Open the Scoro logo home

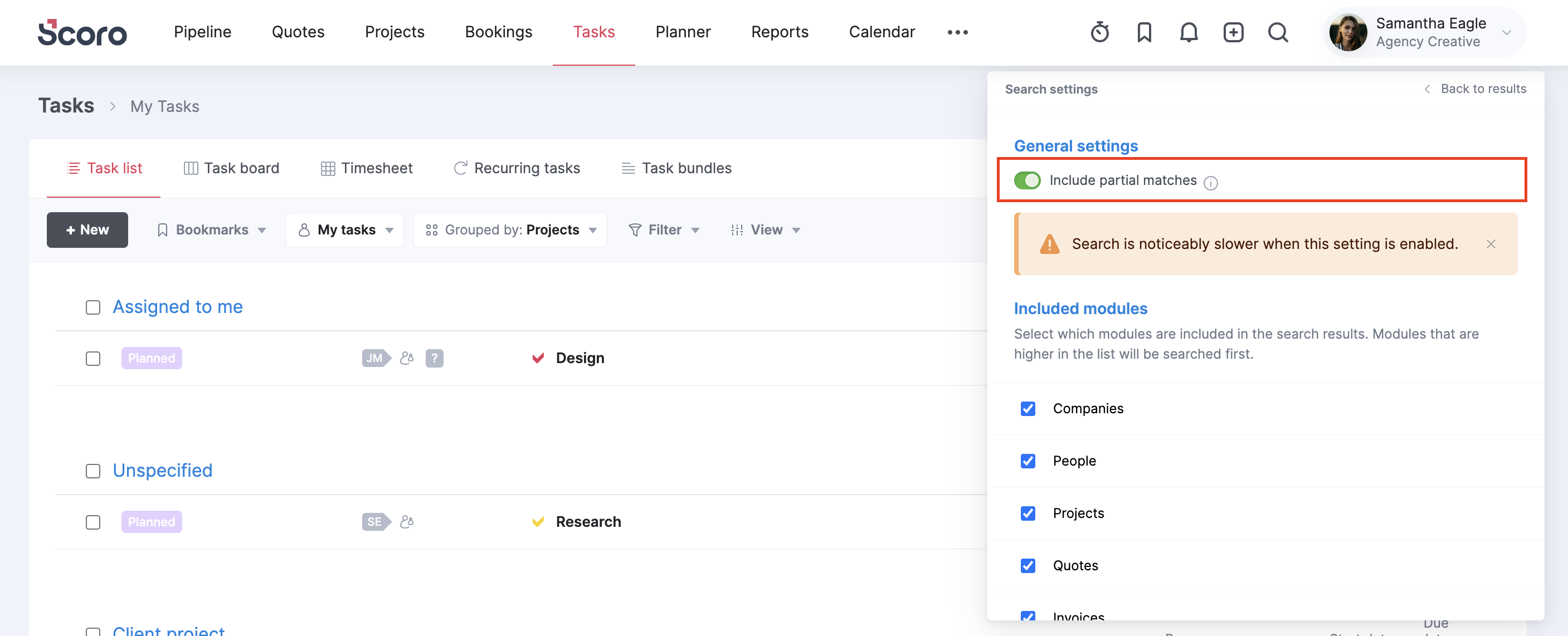pos(82,32)
